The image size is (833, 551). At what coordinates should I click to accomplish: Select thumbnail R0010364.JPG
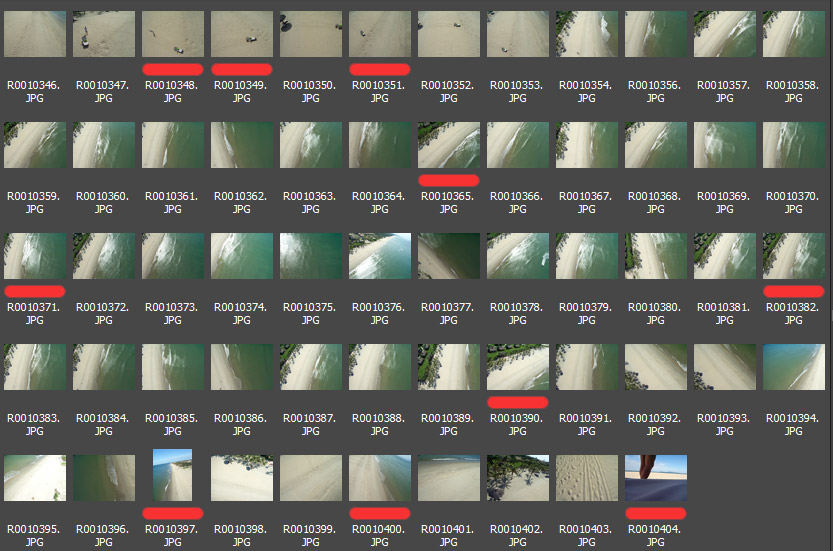(x=380, y=145)
